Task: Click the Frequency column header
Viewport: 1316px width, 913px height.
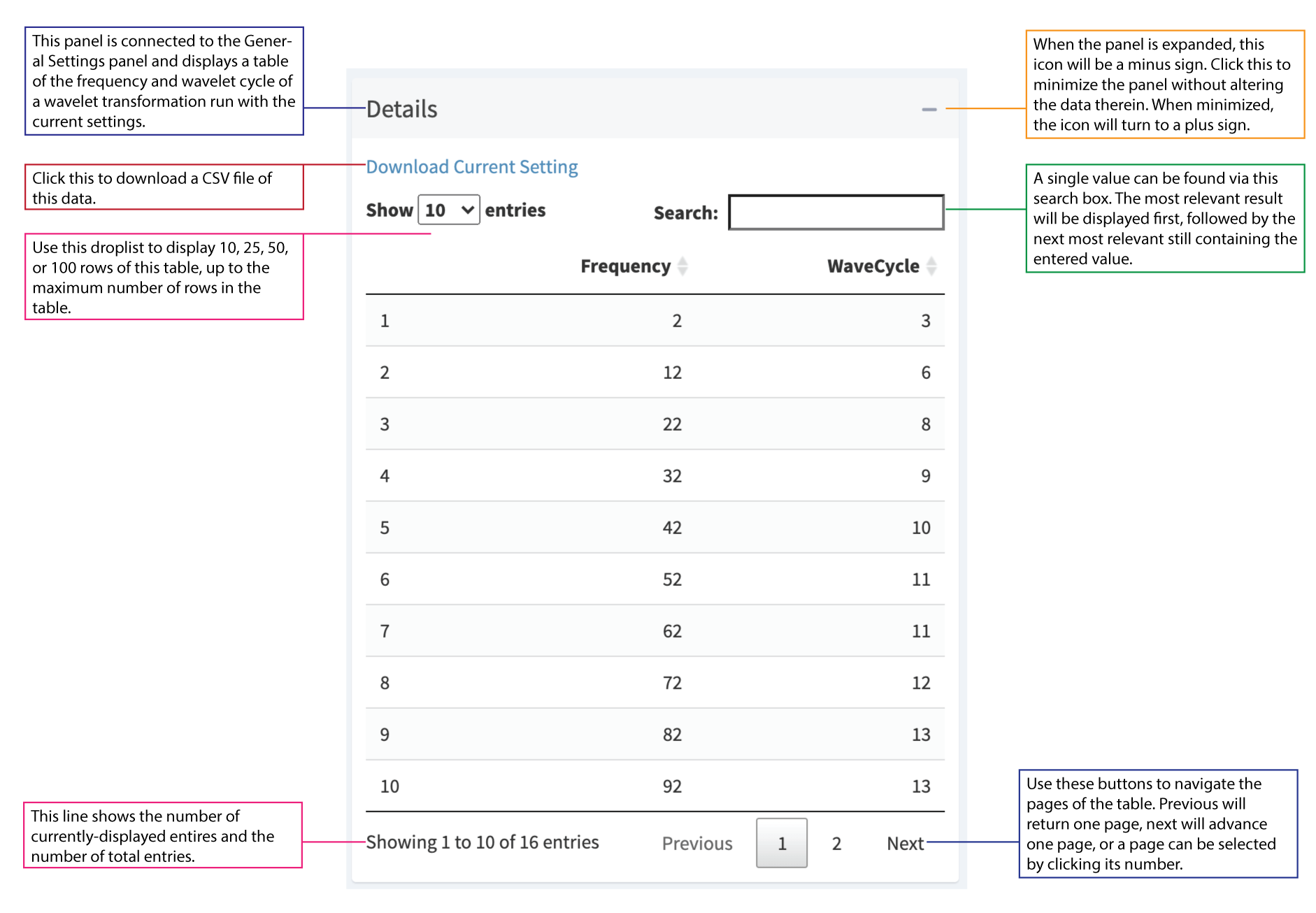Action: tap(625, 266)
